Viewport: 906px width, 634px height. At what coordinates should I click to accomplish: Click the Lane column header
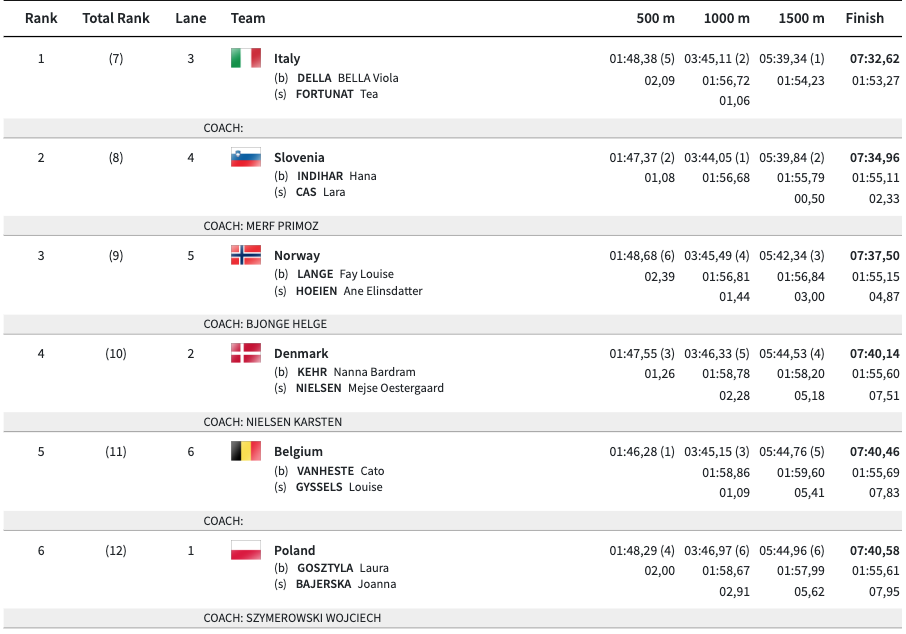pyautogui.click(x=191, y=18)
